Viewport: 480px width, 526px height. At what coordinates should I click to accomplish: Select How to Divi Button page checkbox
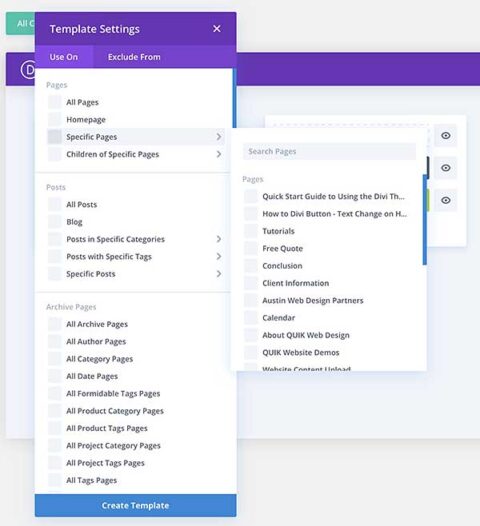pyautogui.click(x=251, y=214)
